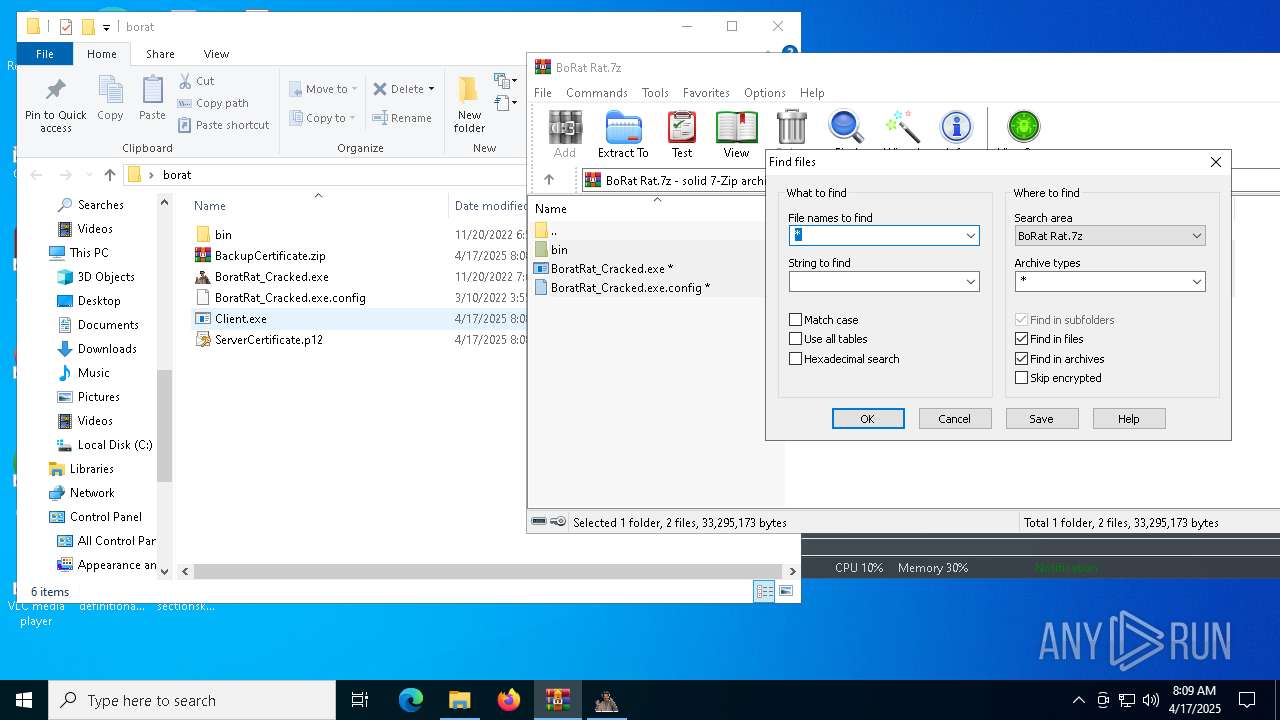Screen dimensions: 1280x720
Task: Click the Extract To toolbar icon
Action: tap(623, 135)
